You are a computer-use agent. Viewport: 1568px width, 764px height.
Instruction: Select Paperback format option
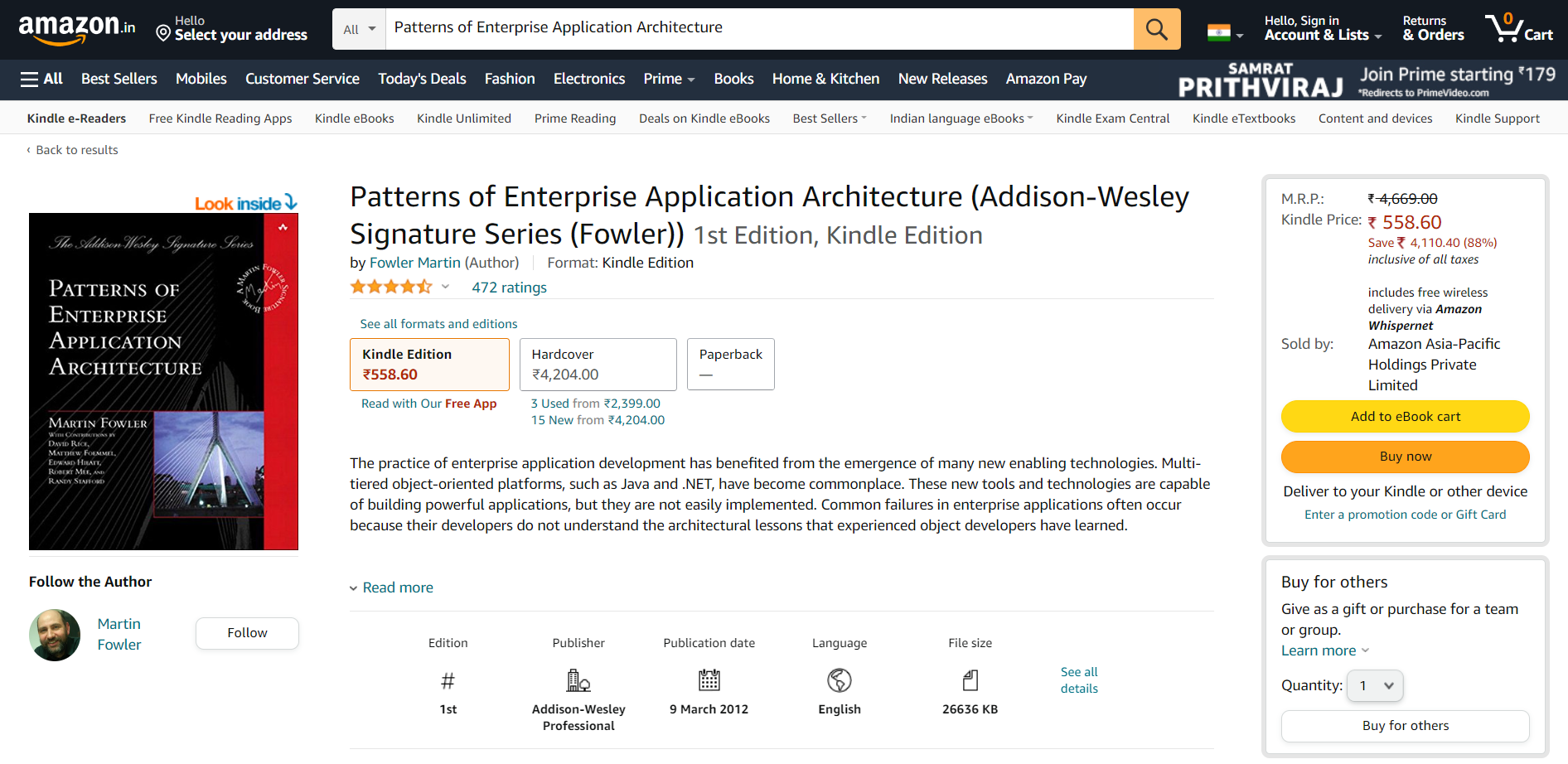point(730,364)
